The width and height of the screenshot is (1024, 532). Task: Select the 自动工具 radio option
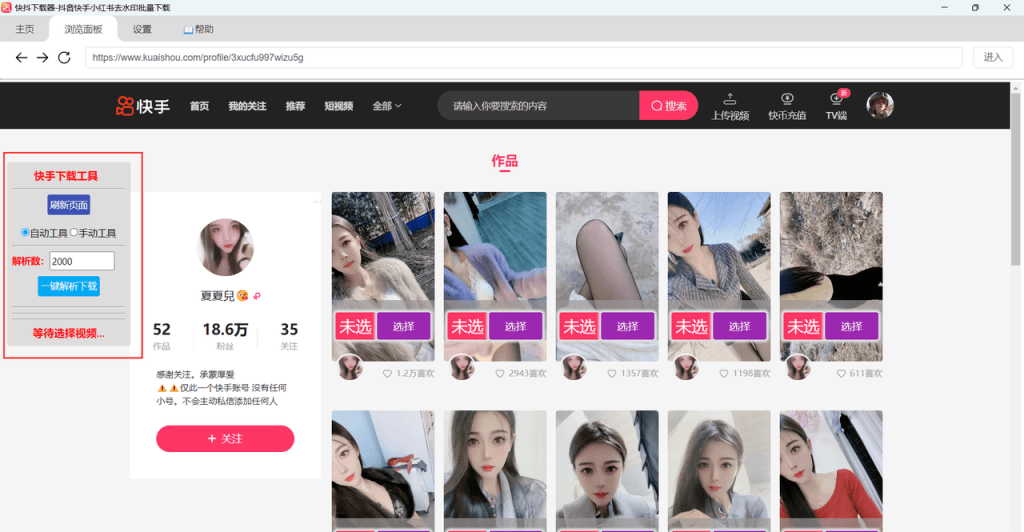25,232
